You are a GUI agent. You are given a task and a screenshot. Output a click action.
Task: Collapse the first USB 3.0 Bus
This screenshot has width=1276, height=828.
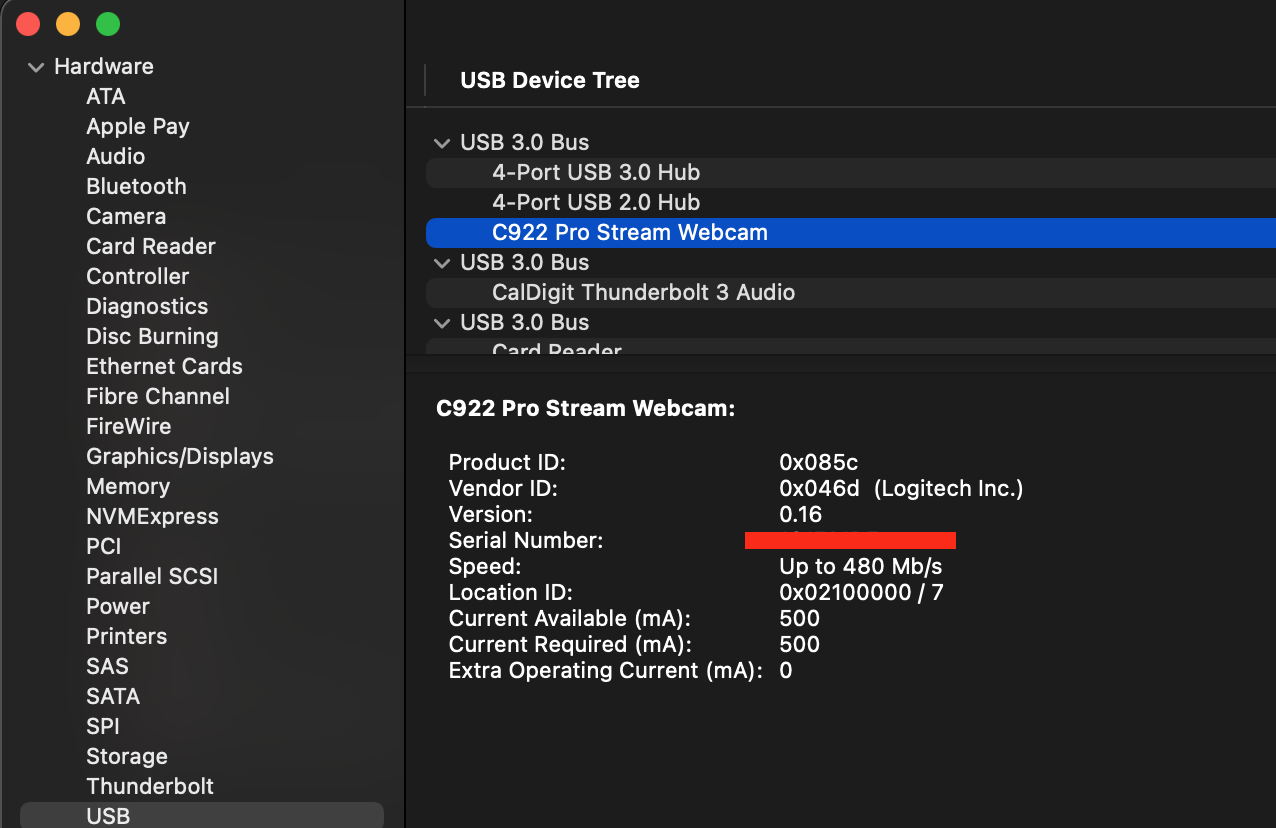(441, 143)
